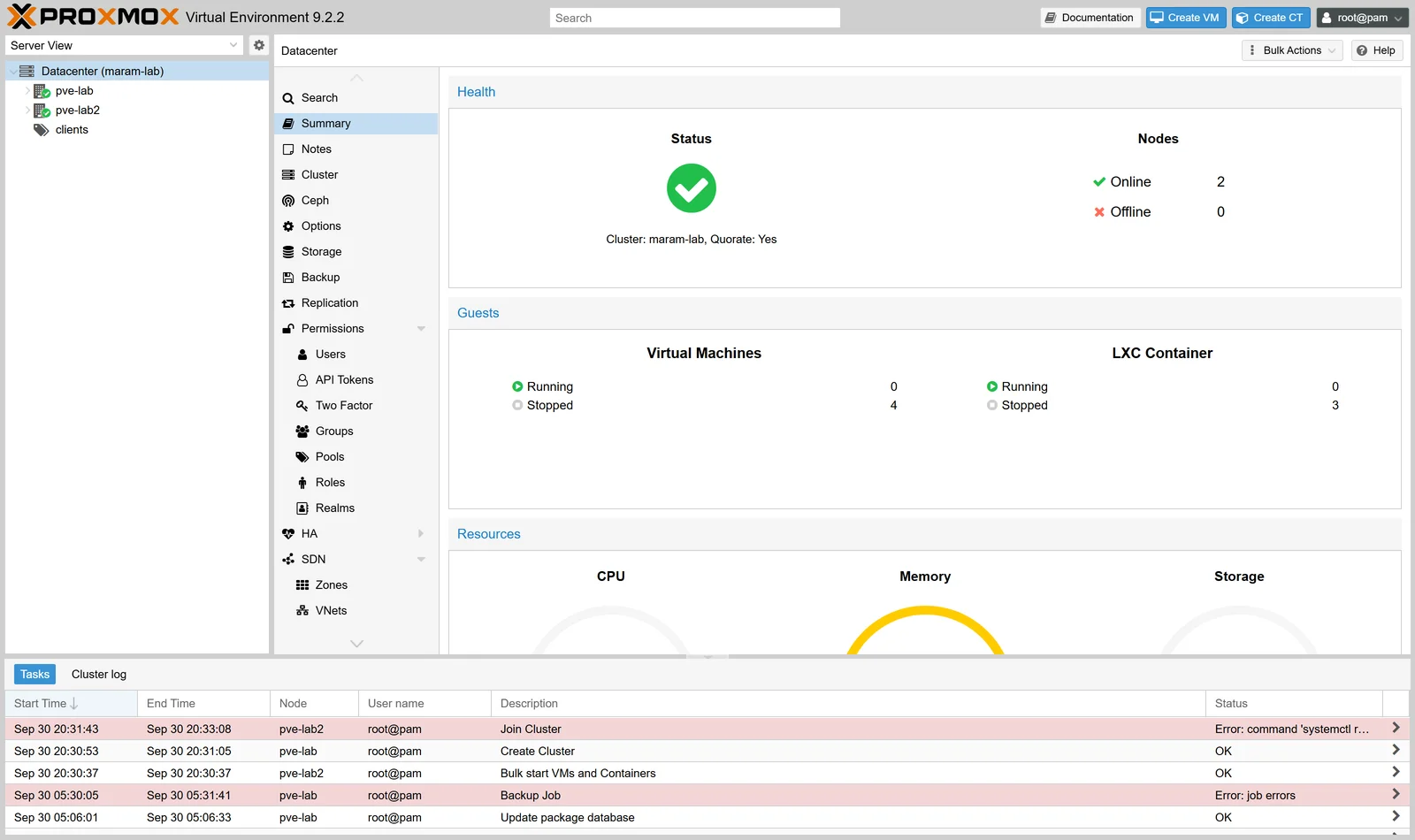Sort tasks by Status column header
The height and width of the screenshot is (840, 1415).
coord(1294,704)
